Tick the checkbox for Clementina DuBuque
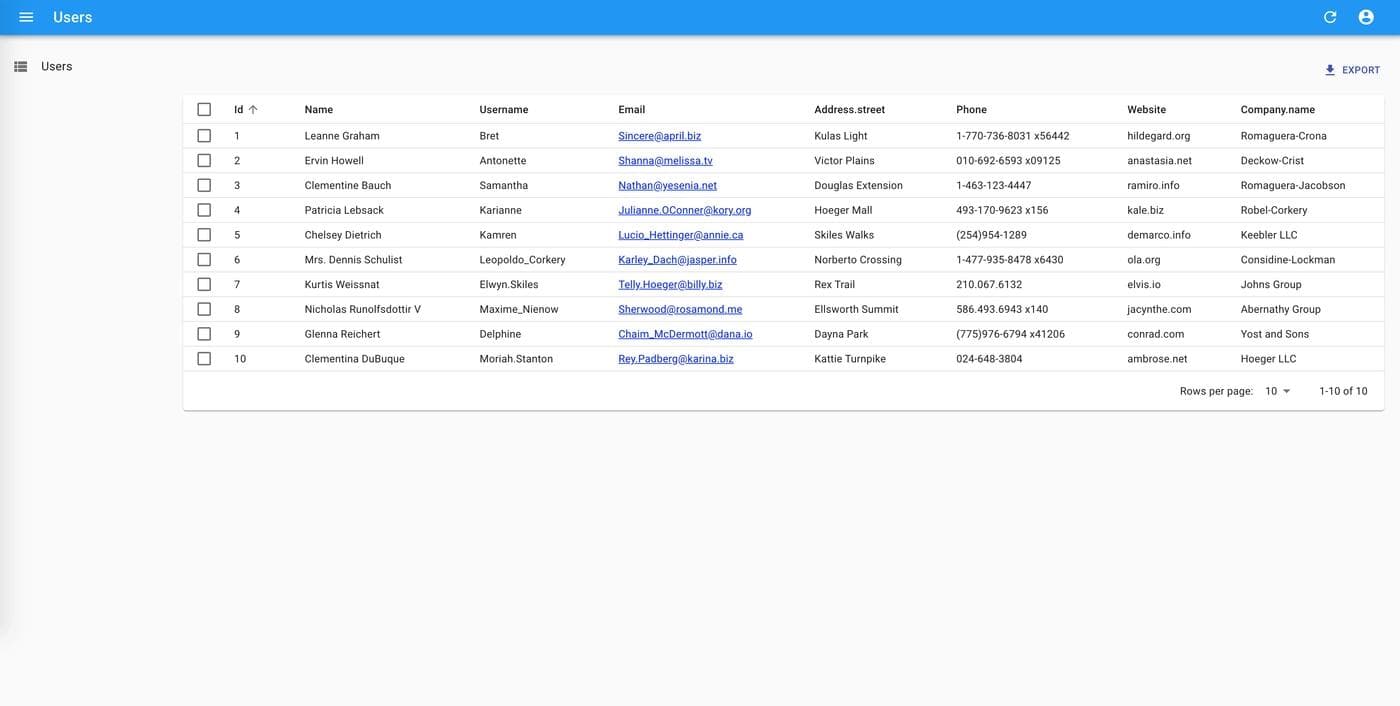The height and width of the screenshot is (706, 1400). coord(204,359)
